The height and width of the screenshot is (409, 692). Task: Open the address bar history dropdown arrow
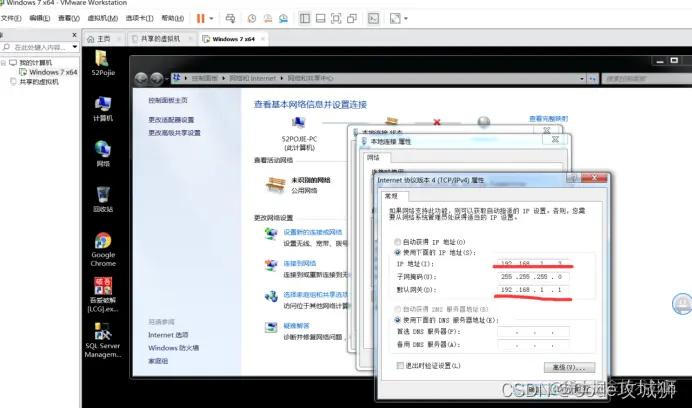pos(582,79)
